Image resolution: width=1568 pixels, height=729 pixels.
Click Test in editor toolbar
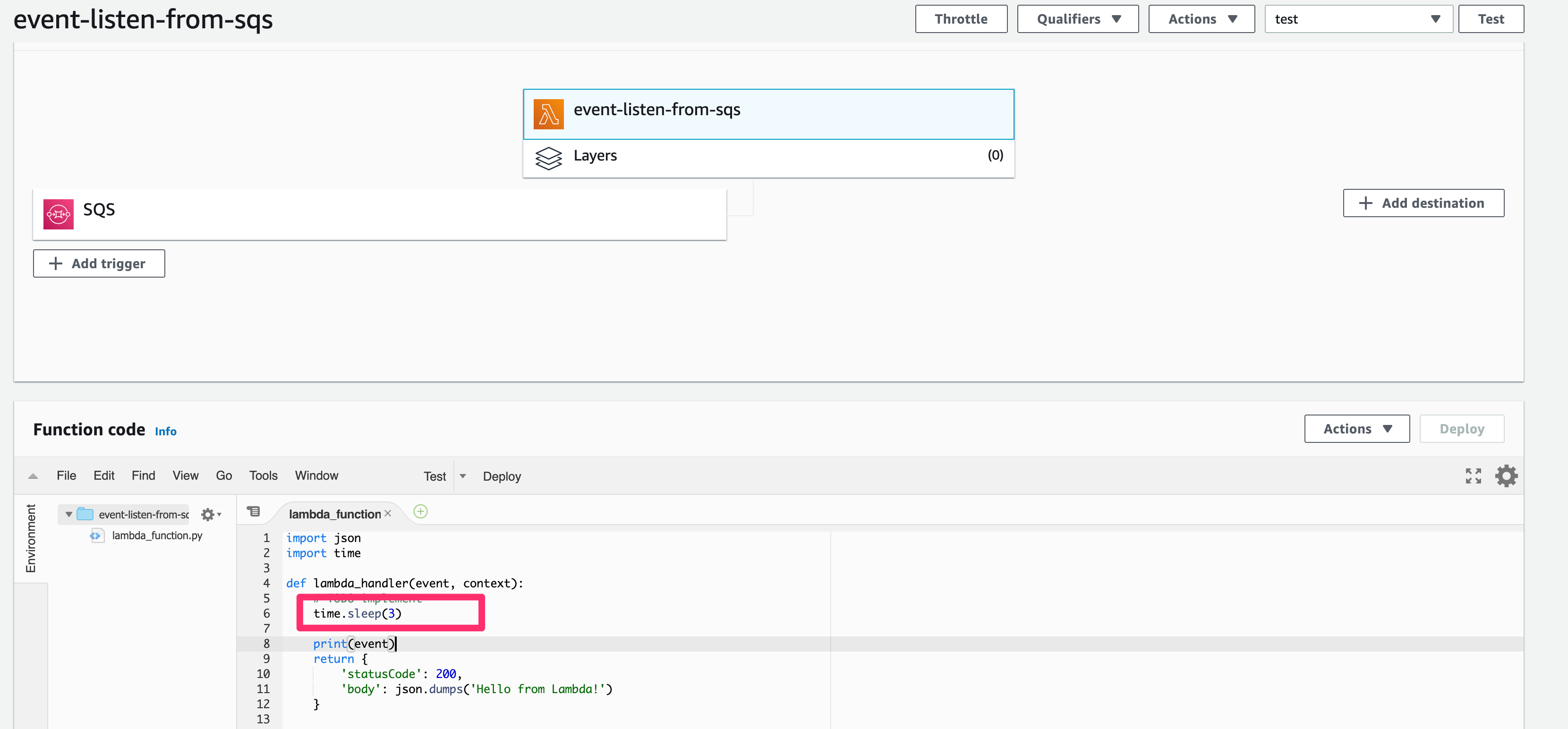coord(435,476)
